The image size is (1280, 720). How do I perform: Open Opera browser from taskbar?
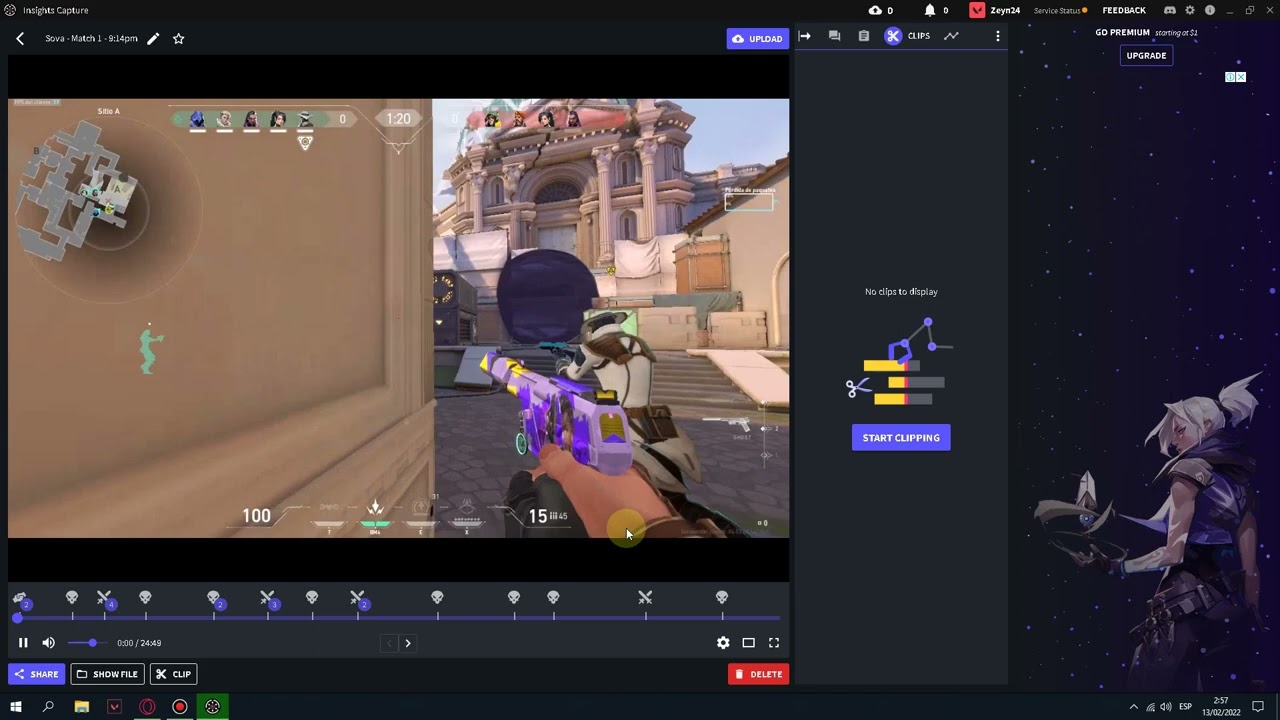pos(147,707)
